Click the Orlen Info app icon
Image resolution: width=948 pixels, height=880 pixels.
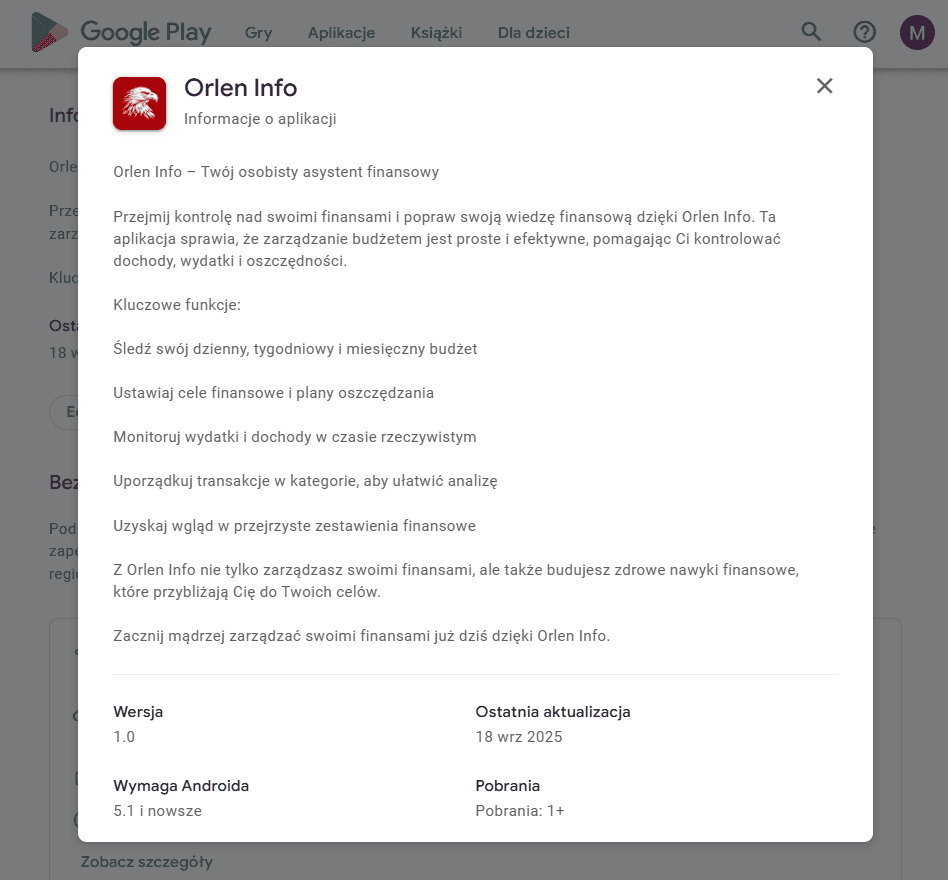tap(140, 103)
